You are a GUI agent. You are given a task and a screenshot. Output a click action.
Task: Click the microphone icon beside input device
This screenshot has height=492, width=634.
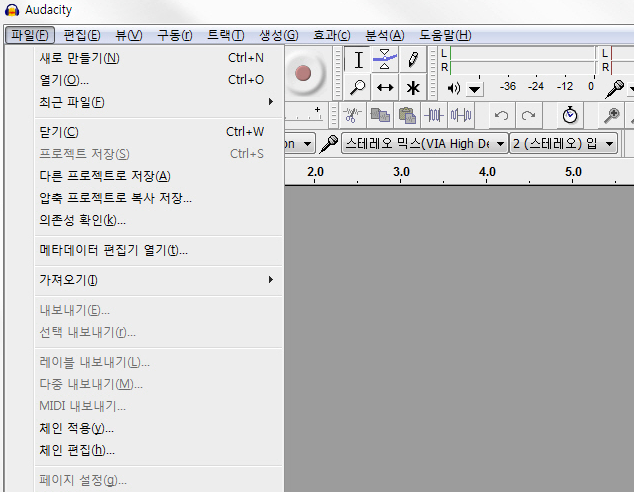click(x=329, y=144)
